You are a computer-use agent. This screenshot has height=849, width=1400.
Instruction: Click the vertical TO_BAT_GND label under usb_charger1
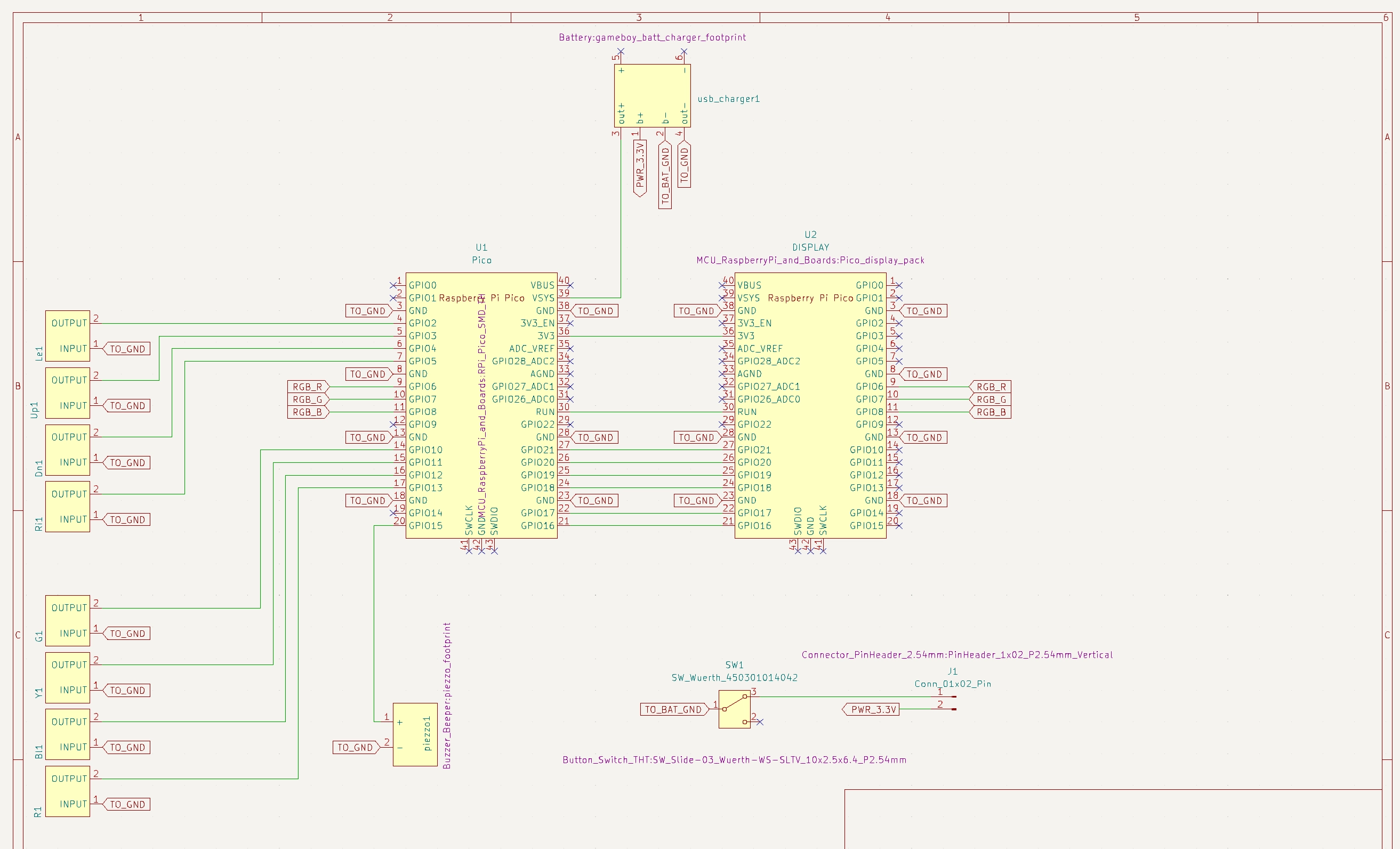(665, 175)
